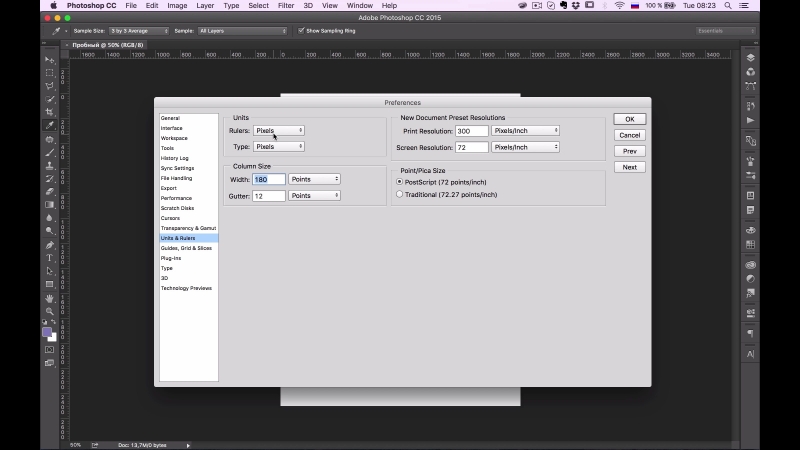Viewport: 800px width, 450px height.
Task: Open the Type units dropdown
Action: [279, 146]
